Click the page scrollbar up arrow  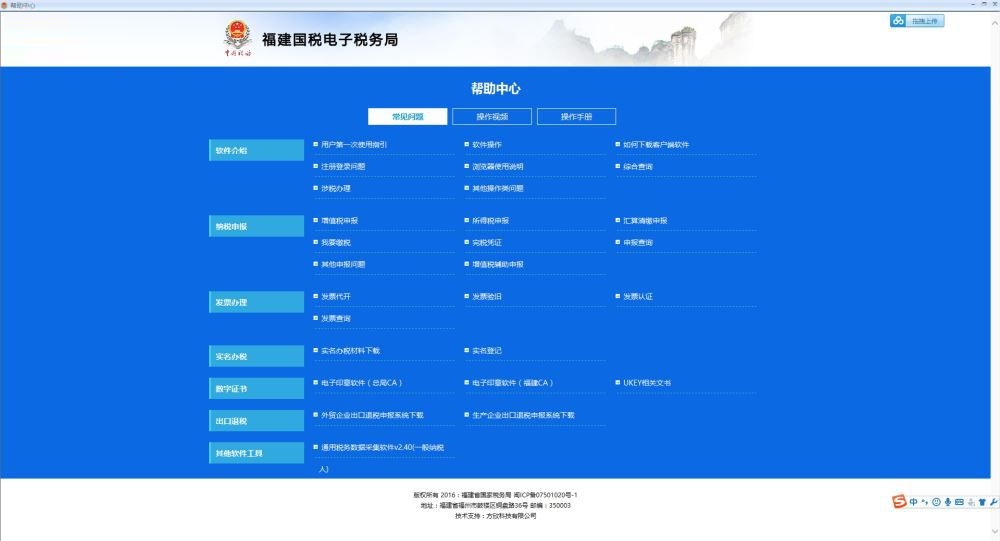click(x=995, y=23)
